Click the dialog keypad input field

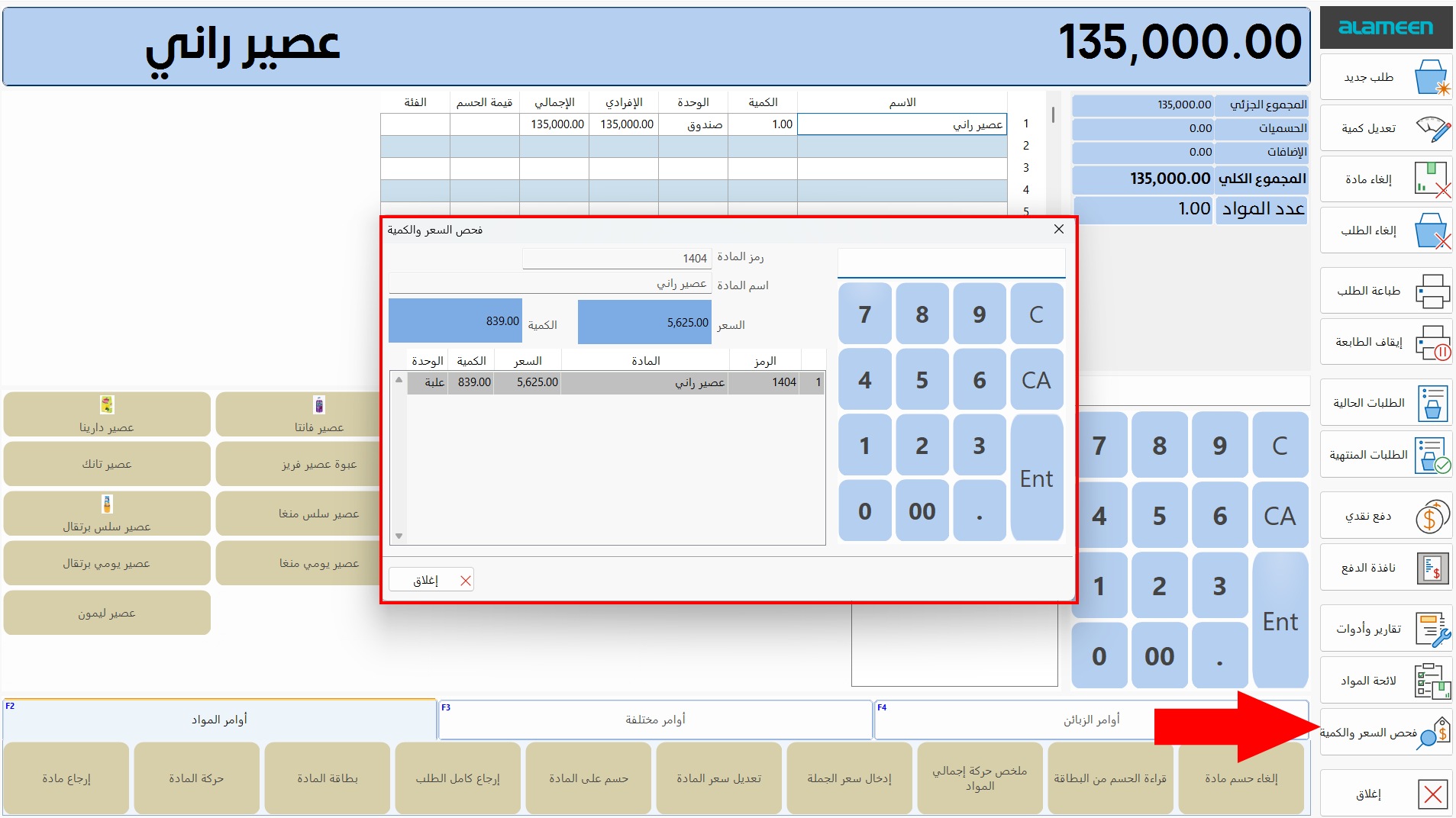pos(951,263)
